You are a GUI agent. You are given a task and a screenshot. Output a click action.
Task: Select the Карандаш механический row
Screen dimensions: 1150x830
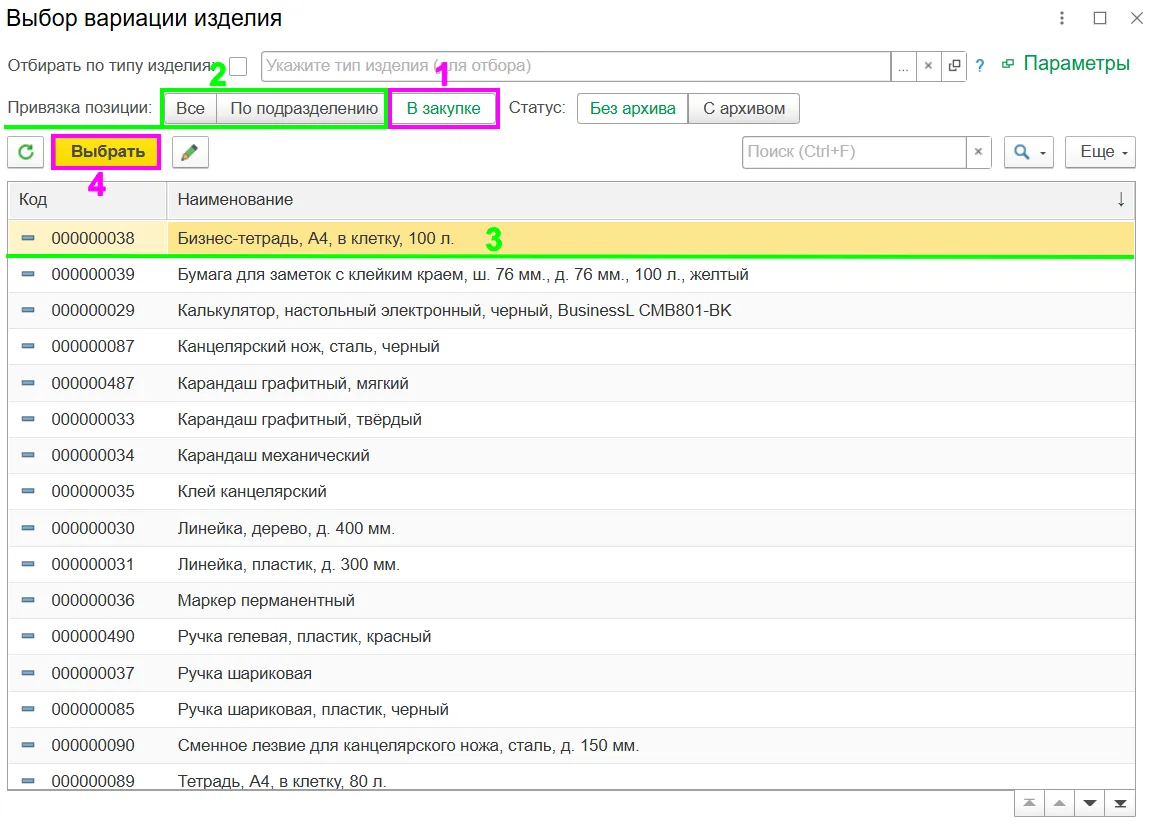(x=571, y=455)
